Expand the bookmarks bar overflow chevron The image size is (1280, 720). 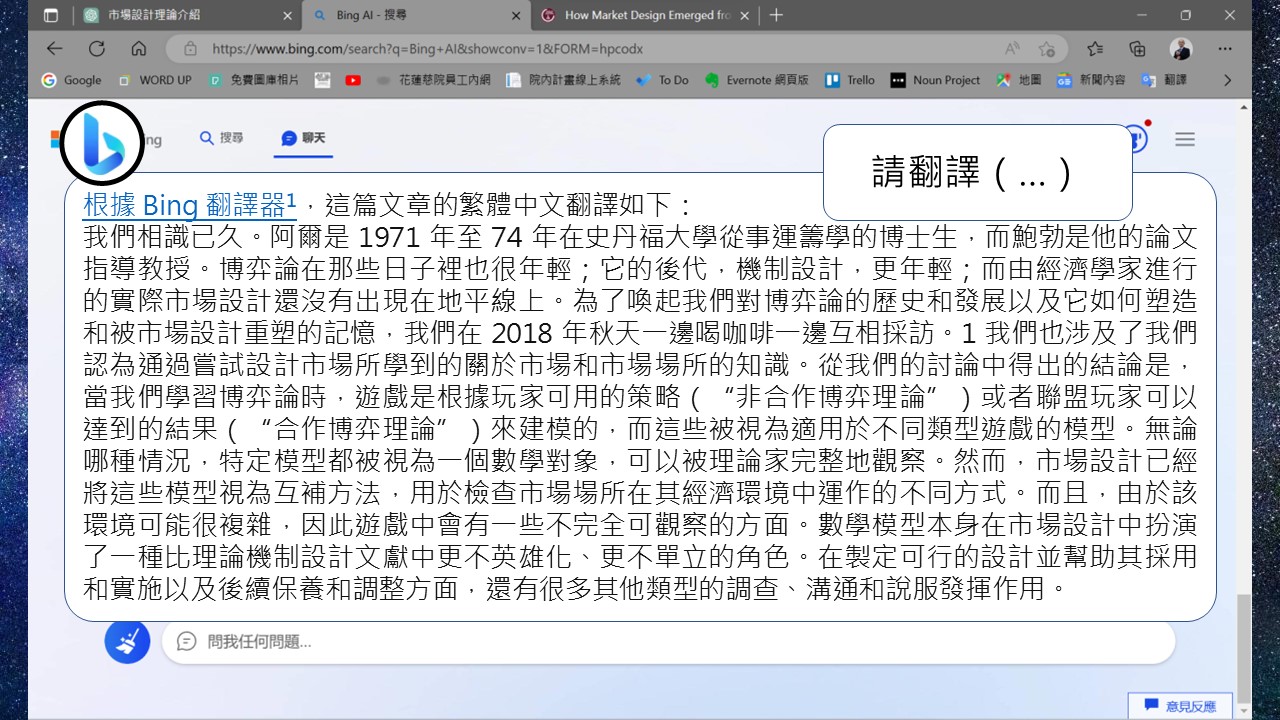pos(1228,80)
